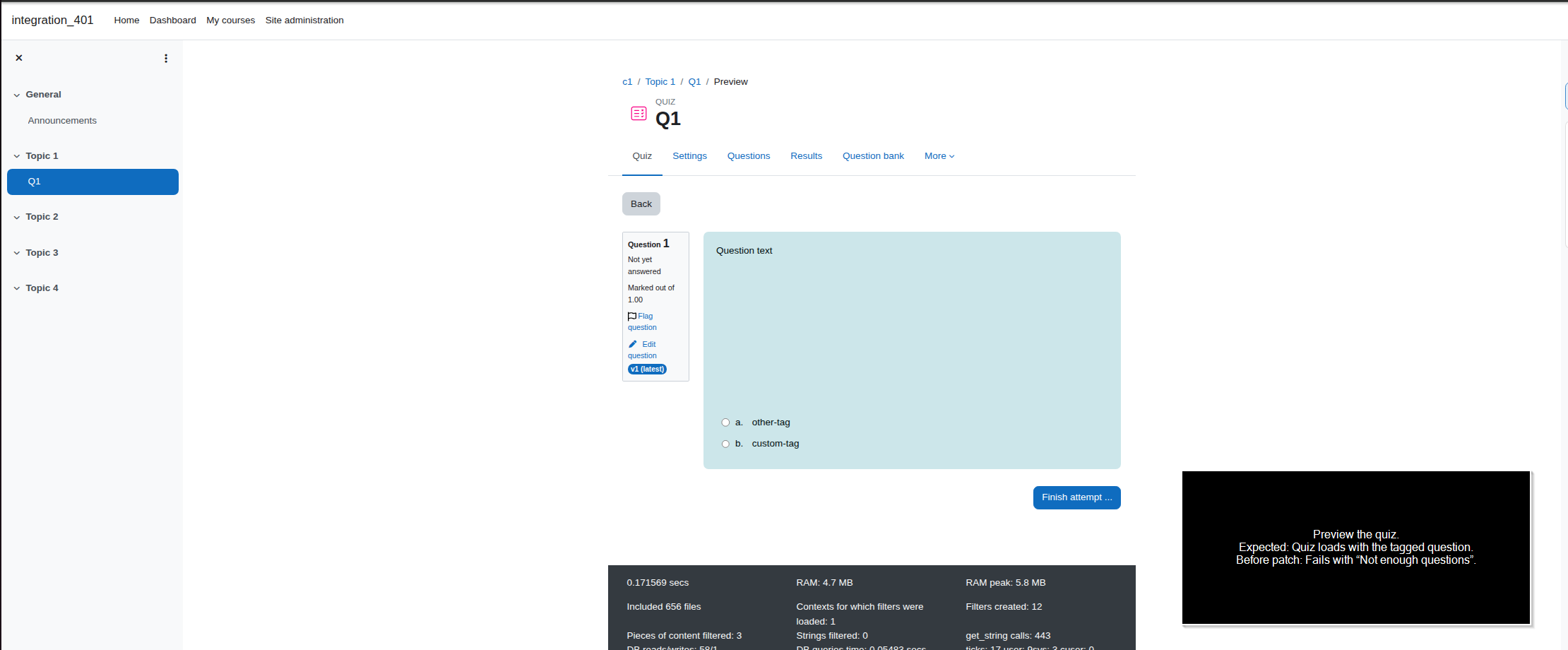1568x650 pixels.
Task: Collapse the Topic 1 section chevron
Action: pyautogui.click(x=17, y=156)
